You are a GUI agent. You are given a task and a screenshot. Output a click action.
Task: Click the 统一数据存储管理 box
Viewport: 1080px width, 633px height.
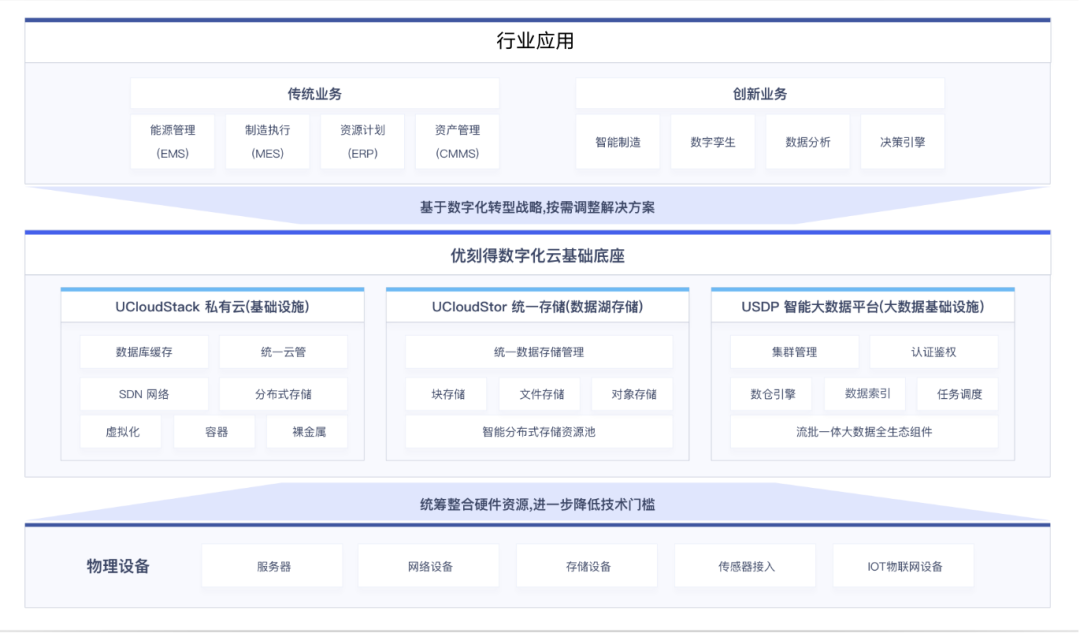pos(539,352)
